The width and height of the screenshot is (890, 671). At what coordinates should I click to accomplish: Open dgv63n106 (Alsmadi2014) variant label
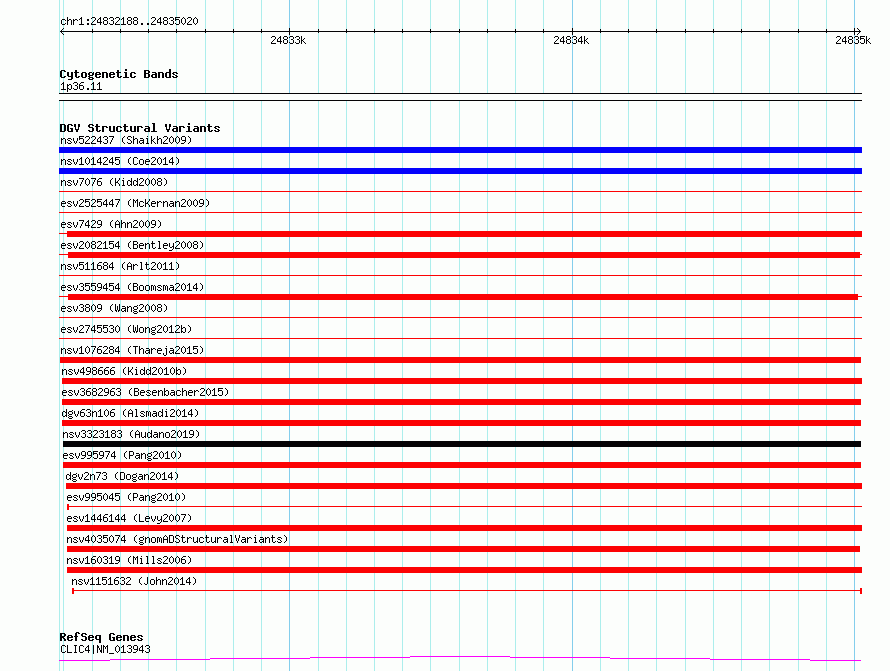[x=130, y=413]
